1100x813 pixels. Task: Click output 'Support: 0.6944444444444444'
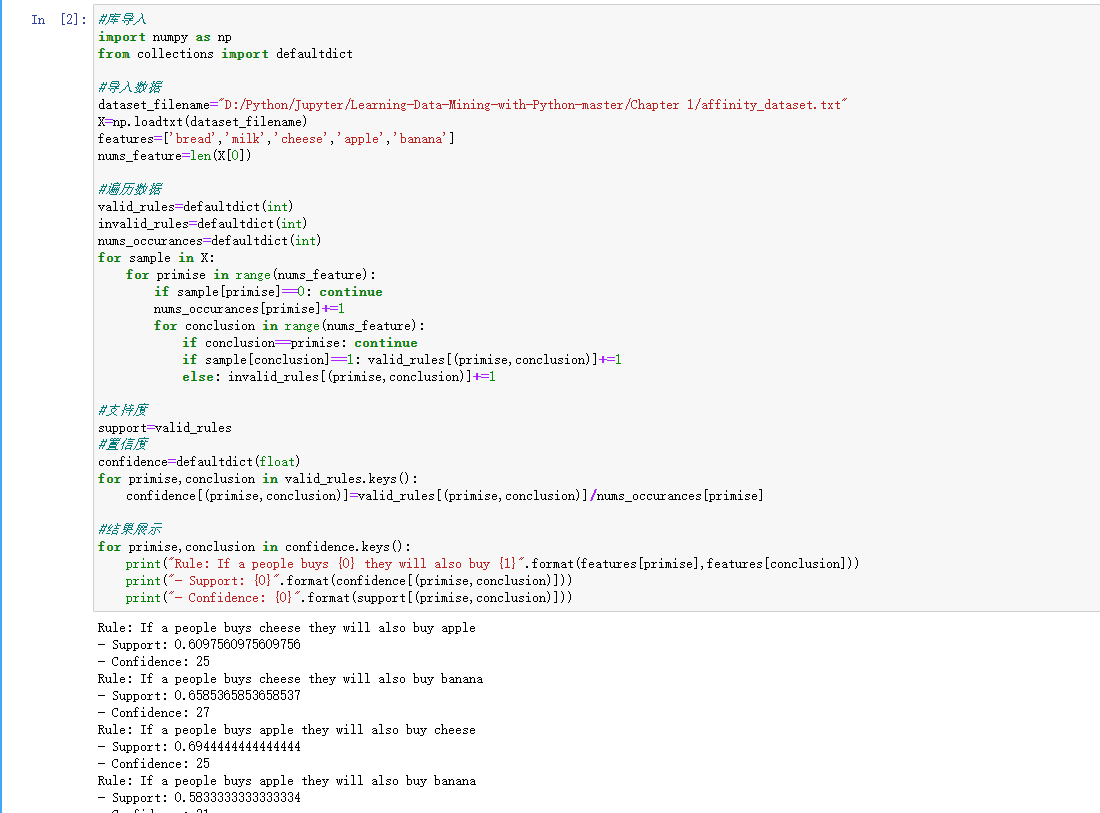[206, 747]
